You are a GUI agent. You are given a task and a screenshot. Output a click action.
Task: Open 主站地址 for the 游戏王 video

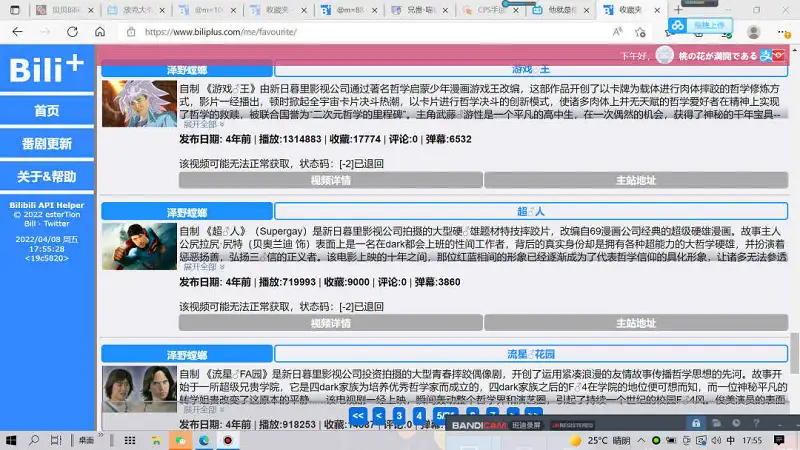(x=636, y=180)
